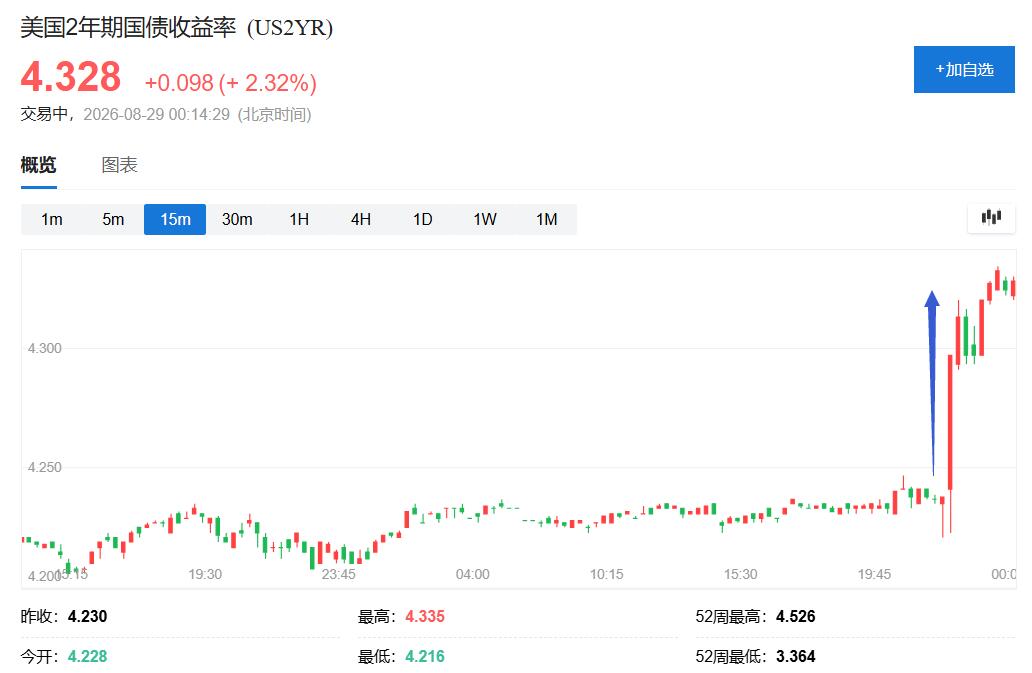Click the tall red spike candlestick

click(x=950, y=422)
